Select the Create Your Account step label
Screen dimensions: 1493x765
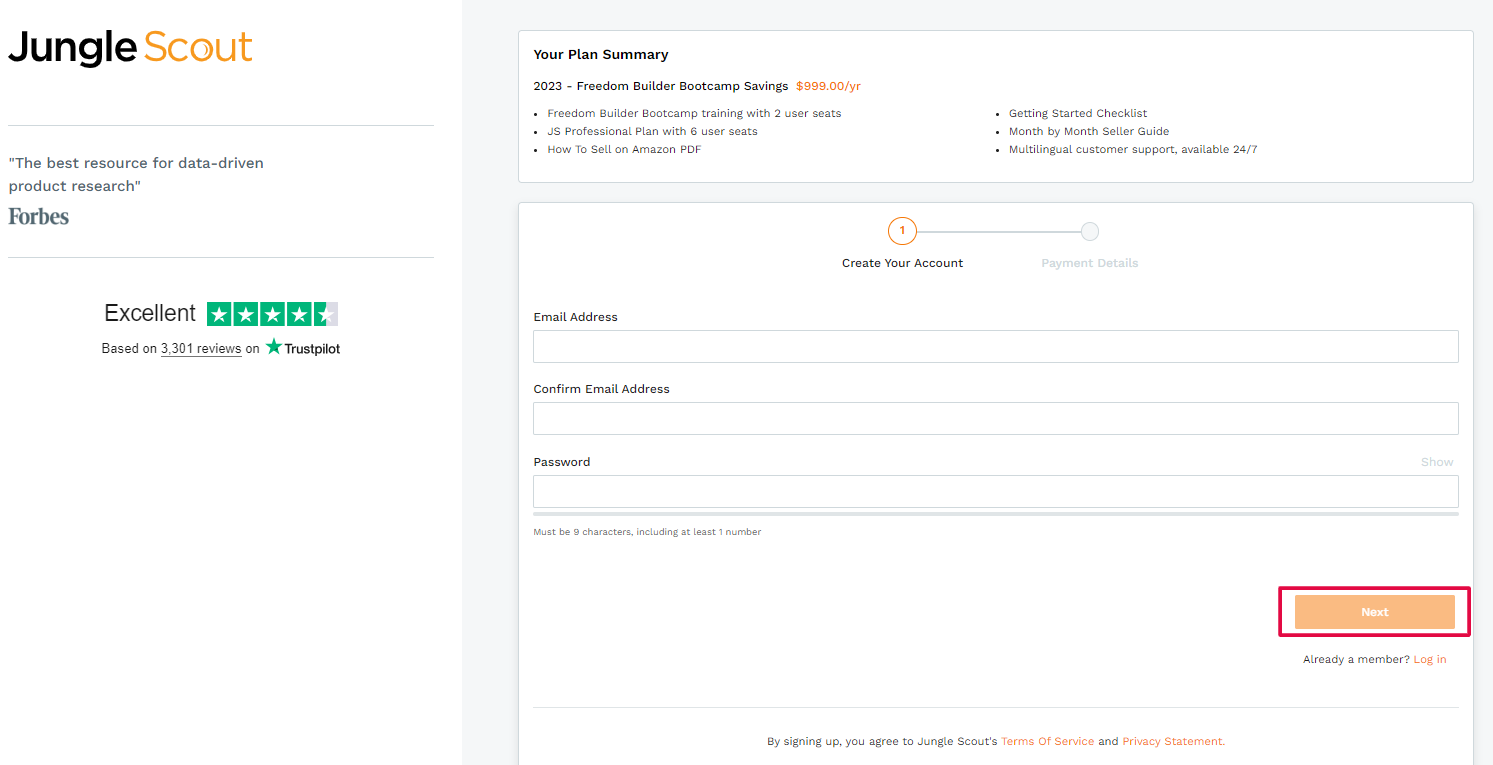(x=902, y=263)
